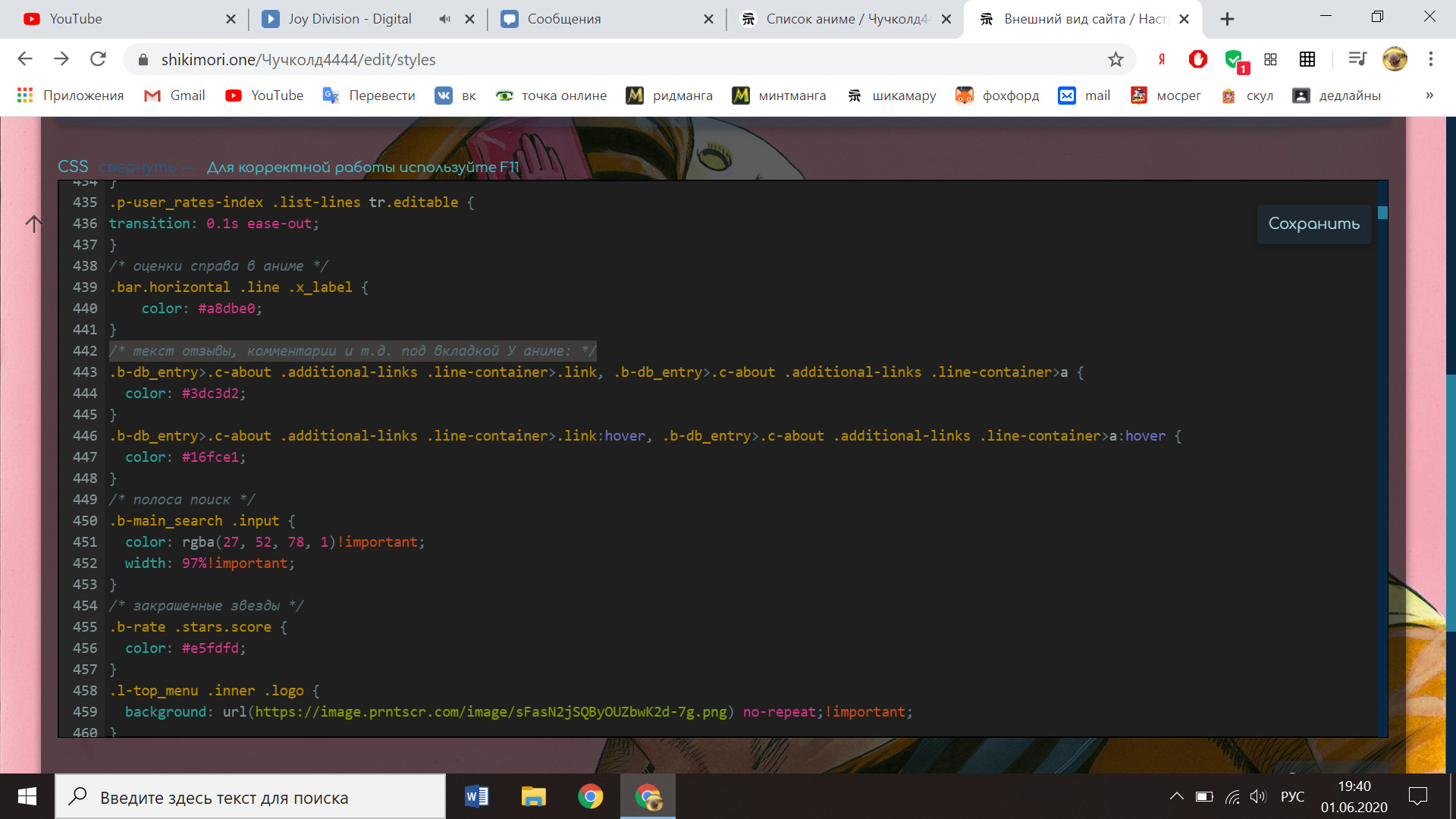Click the Chrome profile avatar
This screenshot has height=819, width=1456.
point(1395,59)
